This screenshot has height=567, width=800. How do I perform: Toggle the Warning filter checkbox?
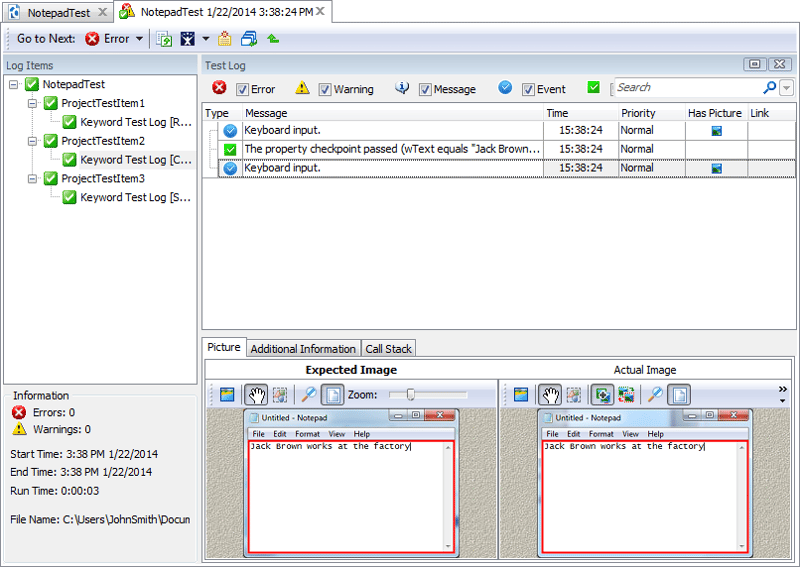[324, 90]
